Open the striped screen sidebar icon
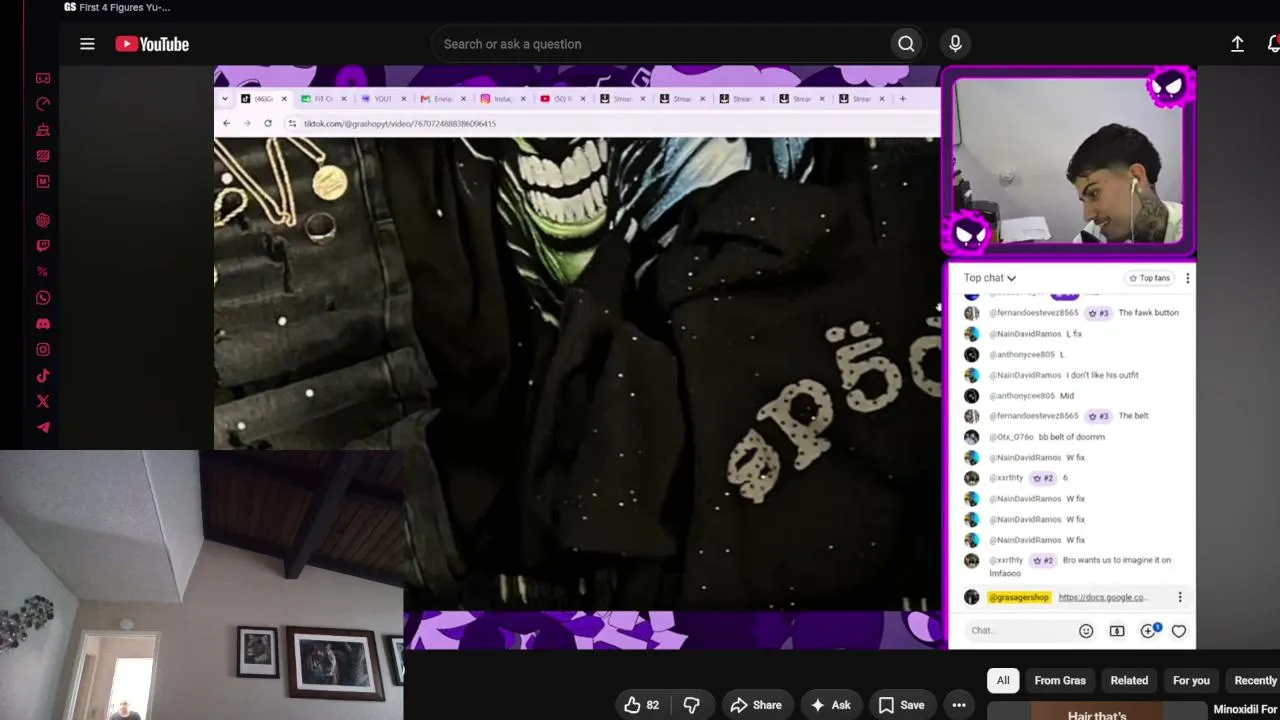This screenshot has height=720, width=1280. pos(43,156)
